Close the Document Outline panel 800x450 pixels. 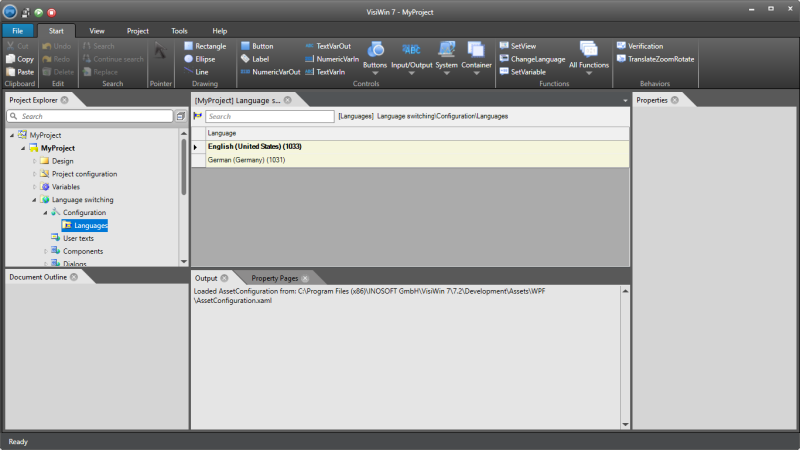pyautogui.click(x=74, y=277)
